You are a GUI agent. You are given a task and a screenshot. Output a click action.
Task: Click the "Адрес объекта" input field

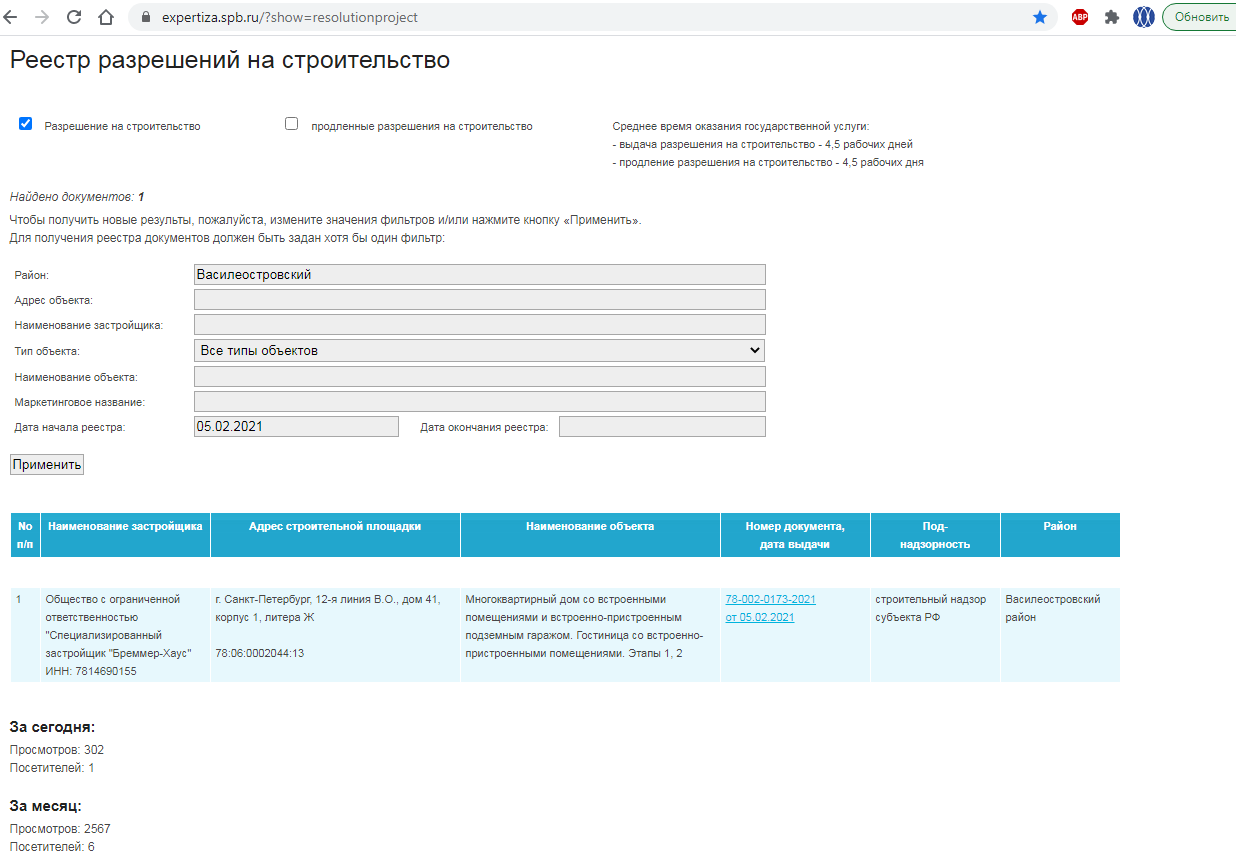tap(479, 300)
